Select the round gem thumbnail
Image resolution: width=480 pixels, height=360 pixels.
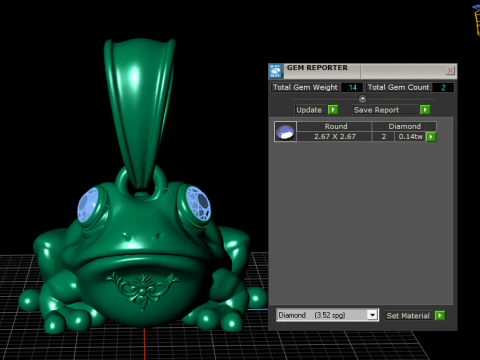coord(285,132)
